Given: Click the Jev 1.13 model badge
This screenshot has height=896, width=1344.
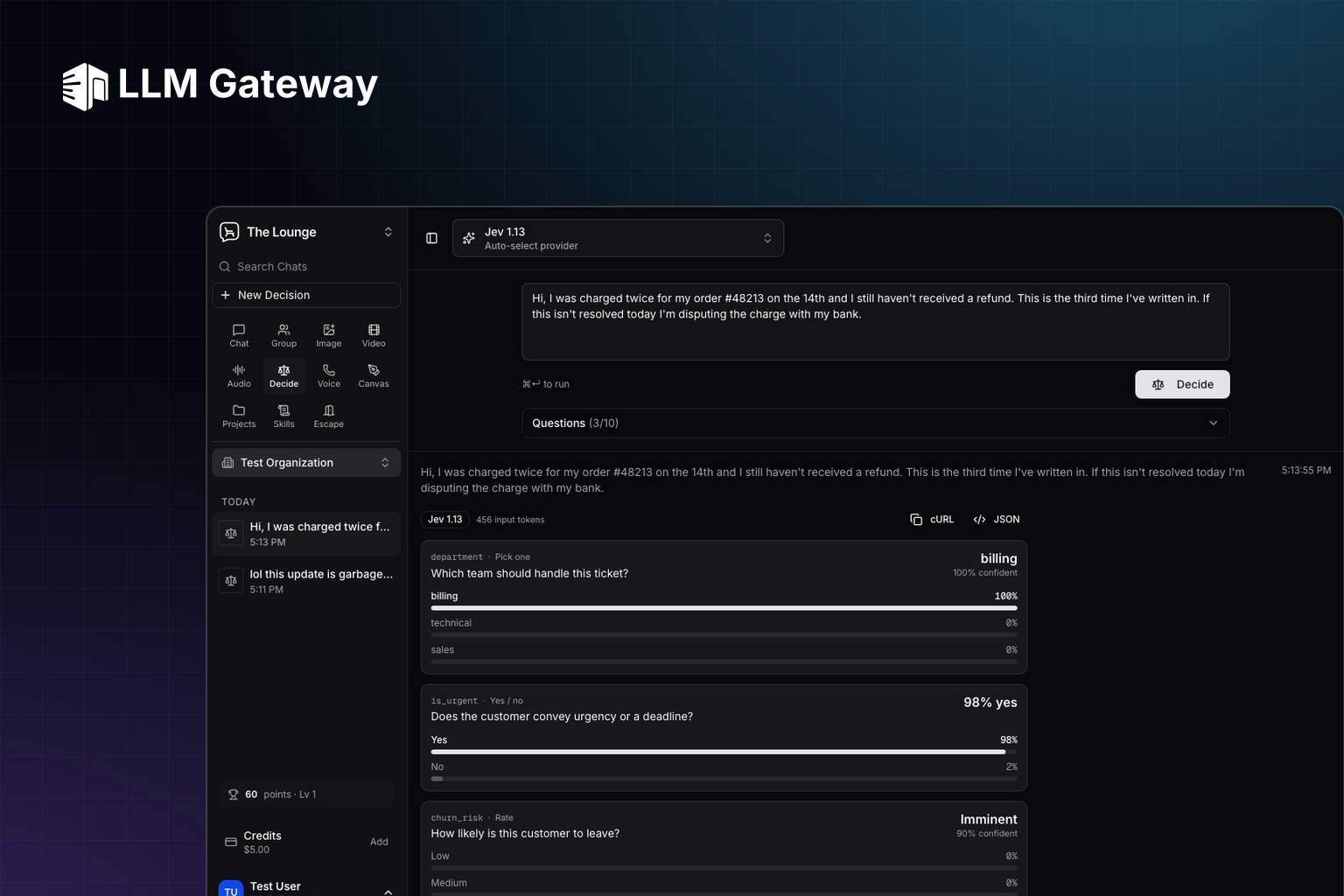Looking at the screenshot, I should click(444, 520).
